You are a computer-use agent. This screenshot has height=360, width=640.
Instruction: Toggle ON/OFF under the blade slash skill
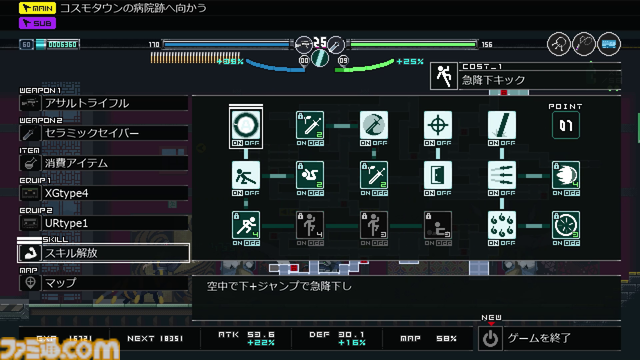click(x=502, y=143)
